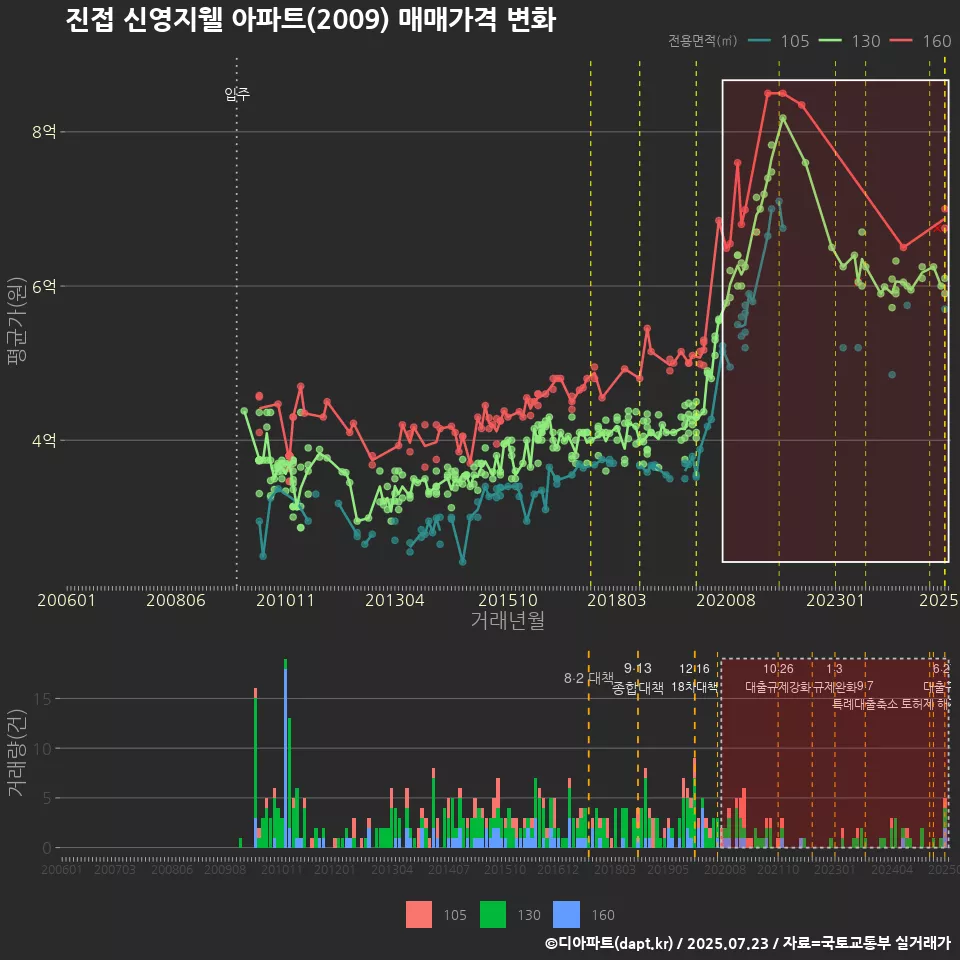
Task: Click the '8억' price axis label
Action: [x=44, y=132]
